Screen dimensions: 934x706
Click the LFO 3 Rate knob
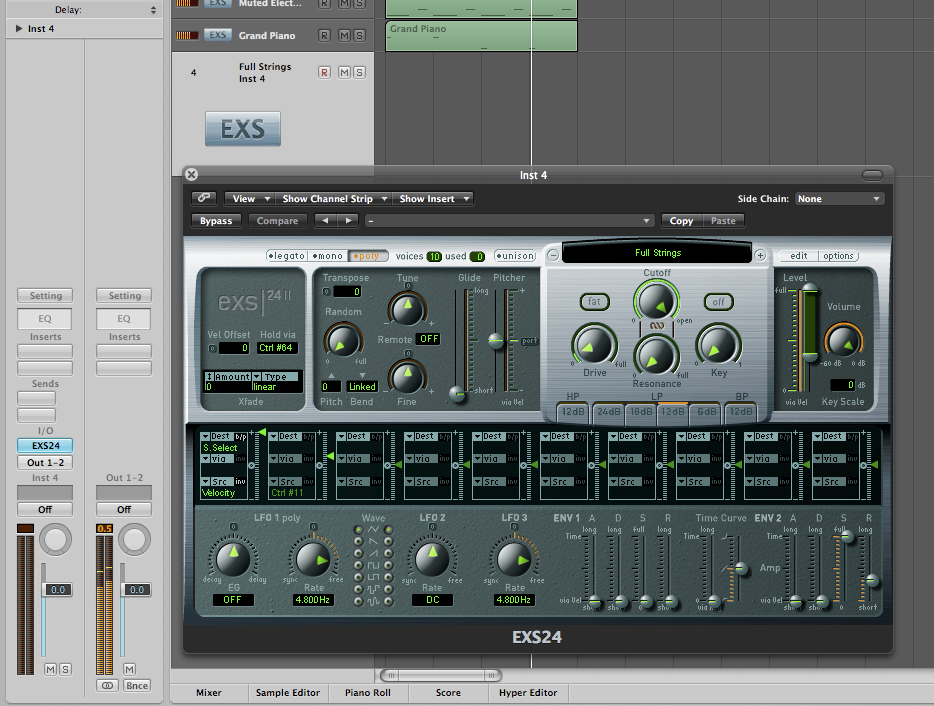tap(513, 558)
